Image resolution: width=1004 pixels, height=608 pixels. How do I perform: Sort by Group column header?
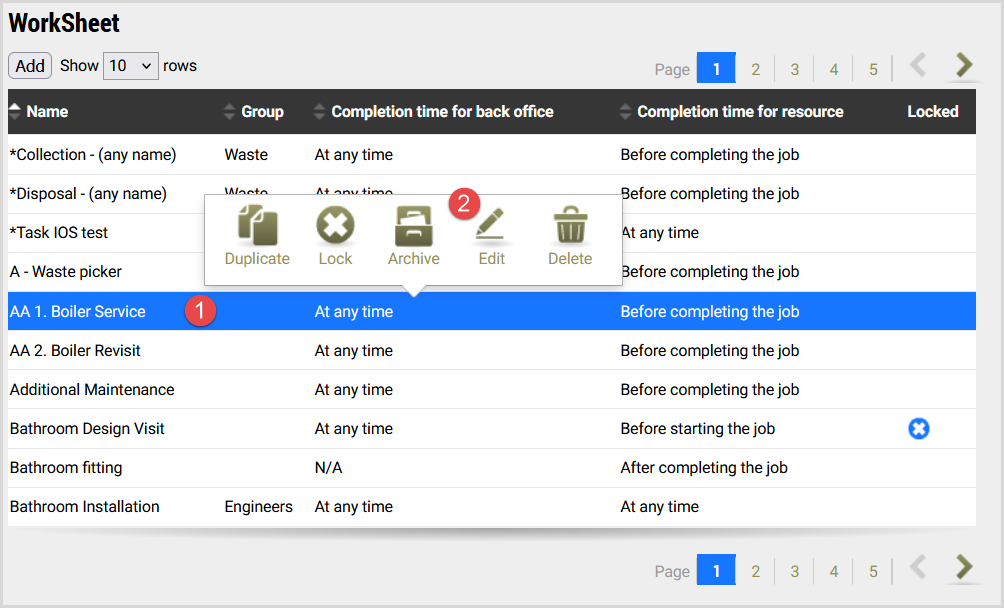(262, 111)
